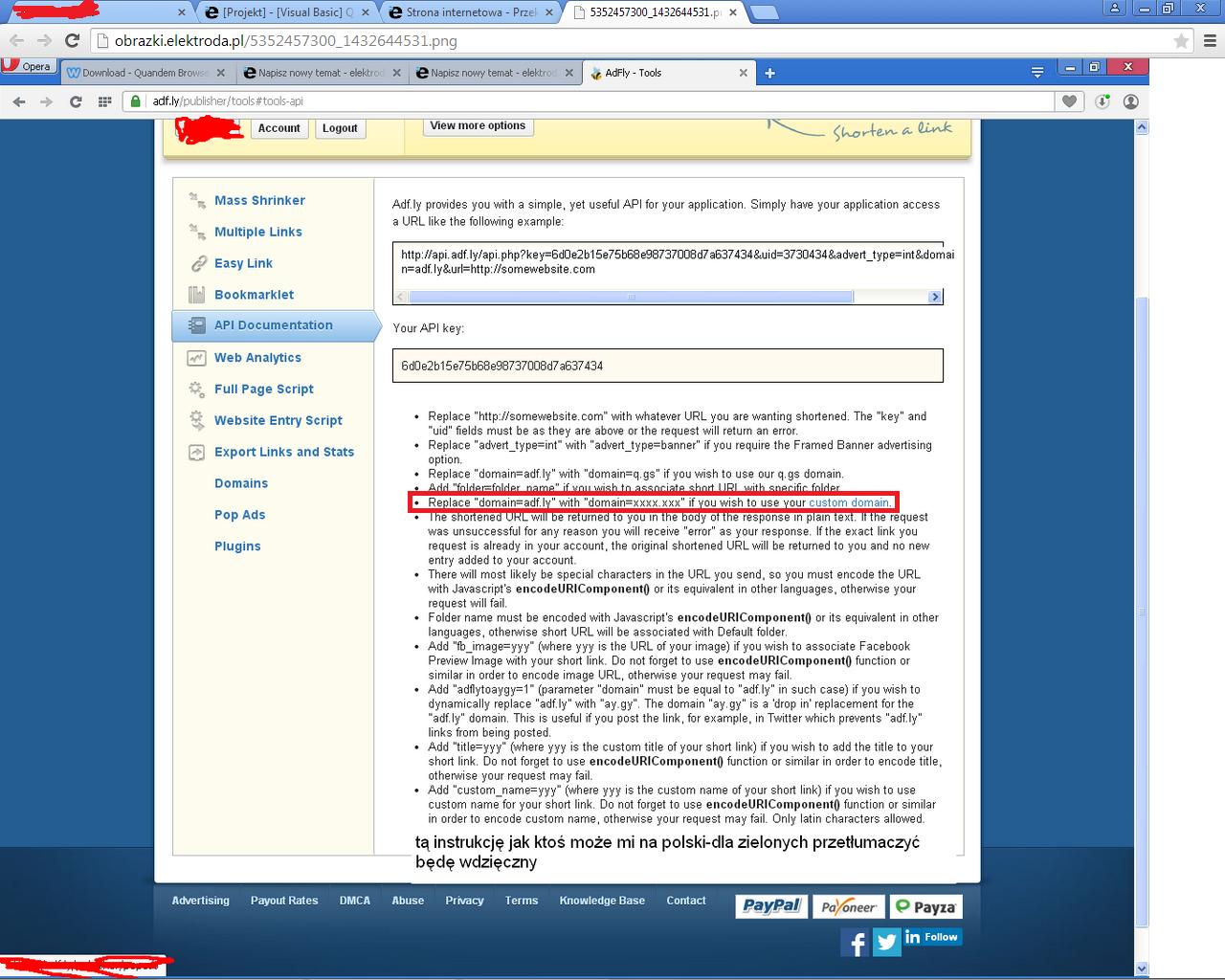Go back in the Opera browser
Screen dimensions: 1225x980
click(x=19, y=101)
